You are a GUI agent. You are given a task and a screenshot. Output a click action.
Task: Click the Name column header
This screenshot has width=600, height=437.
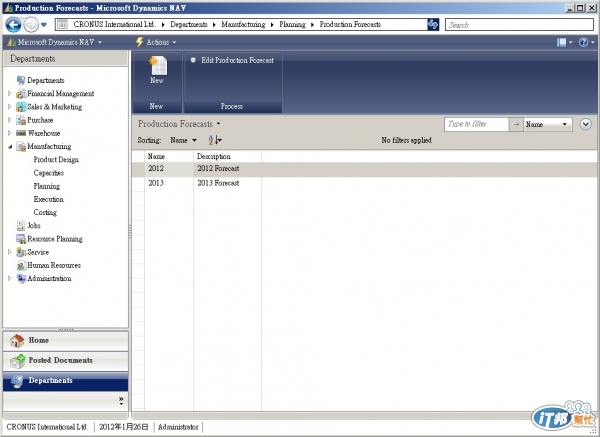click(x=169, y=157)
